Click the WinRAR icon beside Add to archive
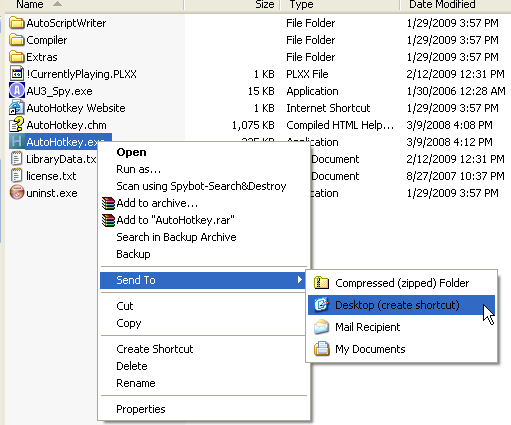This screenshot has width=511, height=425. pos(108,203)
